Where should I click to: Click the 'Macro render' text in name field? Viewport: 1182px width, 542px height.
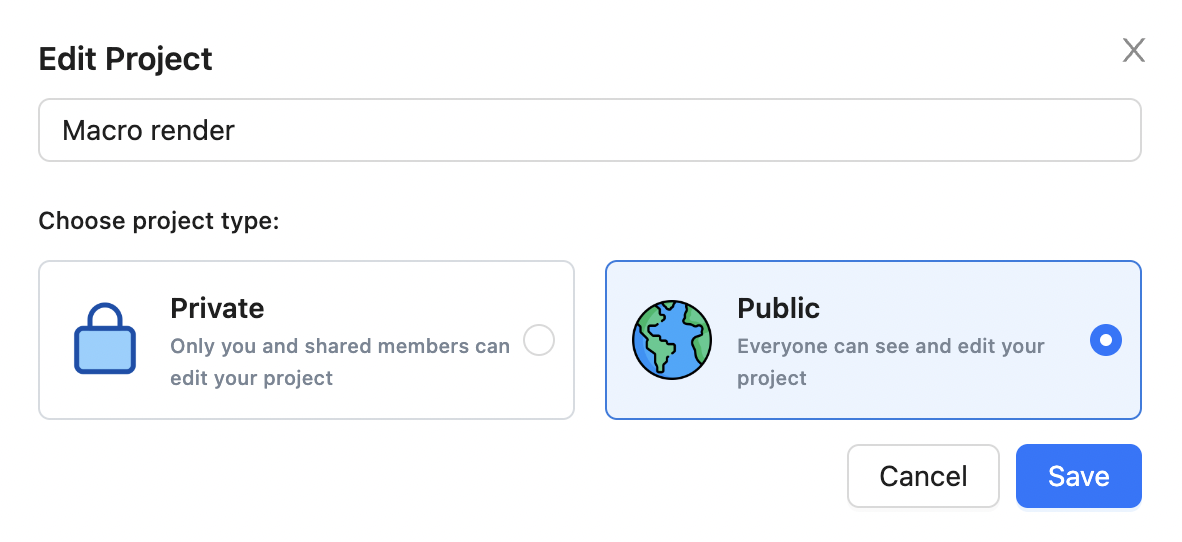(x=148, y=130)
